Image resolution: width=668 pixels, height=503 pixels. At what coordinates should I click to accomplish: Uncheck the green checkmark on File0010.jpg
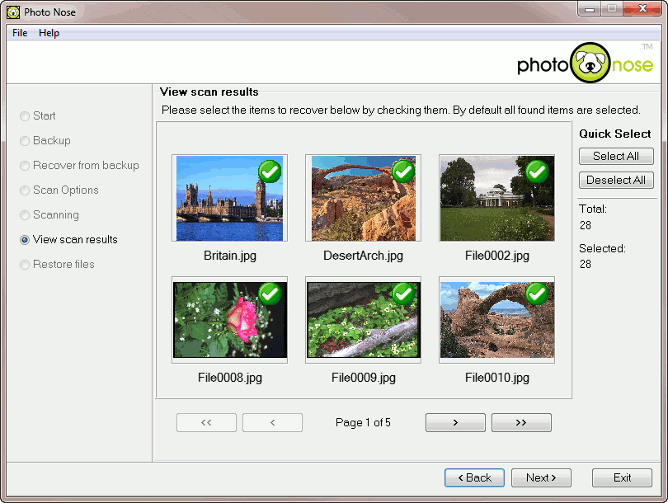click(537, 293)
